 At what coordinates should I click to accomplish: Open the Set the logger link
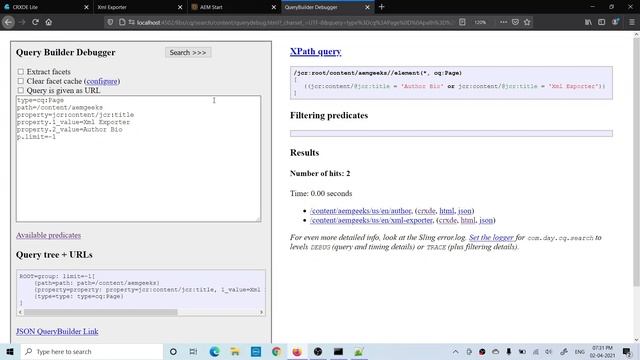tap(491, 237)
